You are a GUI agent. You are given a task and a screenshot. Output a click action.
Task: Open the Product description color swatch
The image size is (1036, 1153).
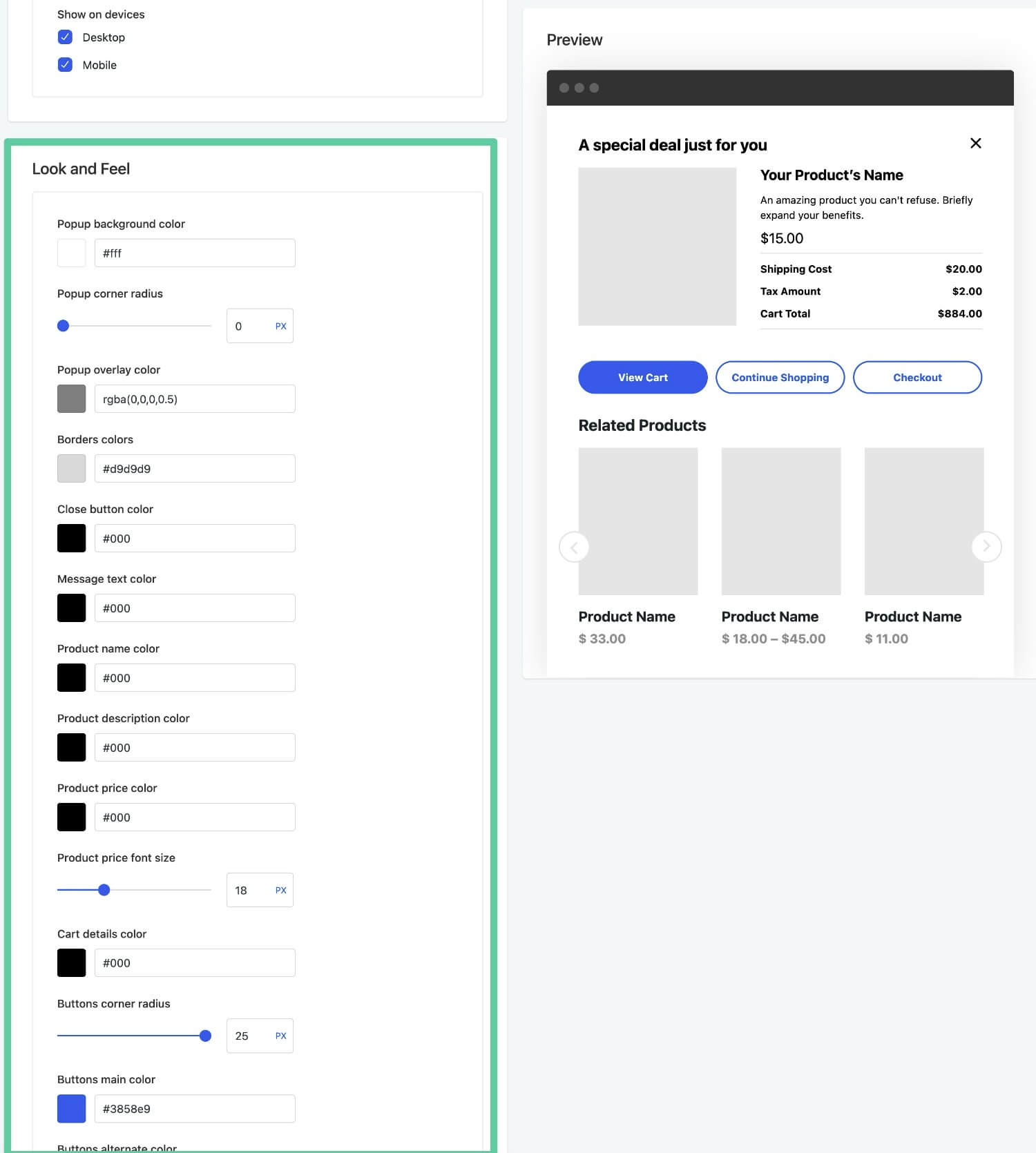[71, 748]
